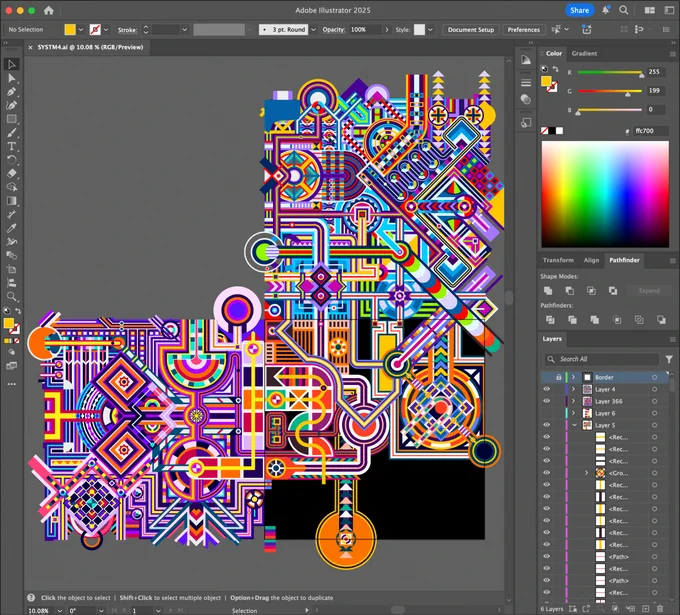Click the notification bell icon

click(605, 10)
